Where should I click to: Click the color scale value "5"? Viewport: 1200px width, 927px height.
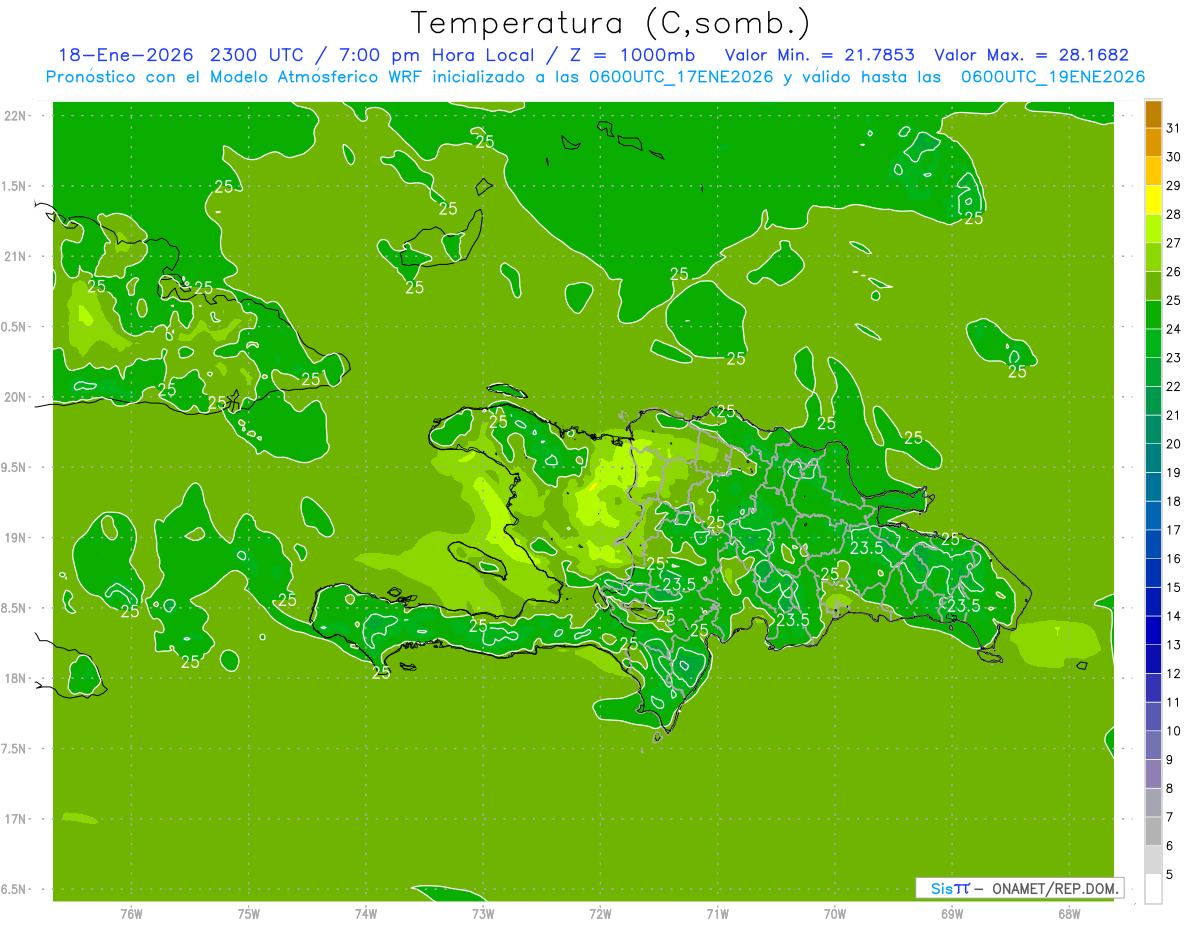tap(1170, 875)
